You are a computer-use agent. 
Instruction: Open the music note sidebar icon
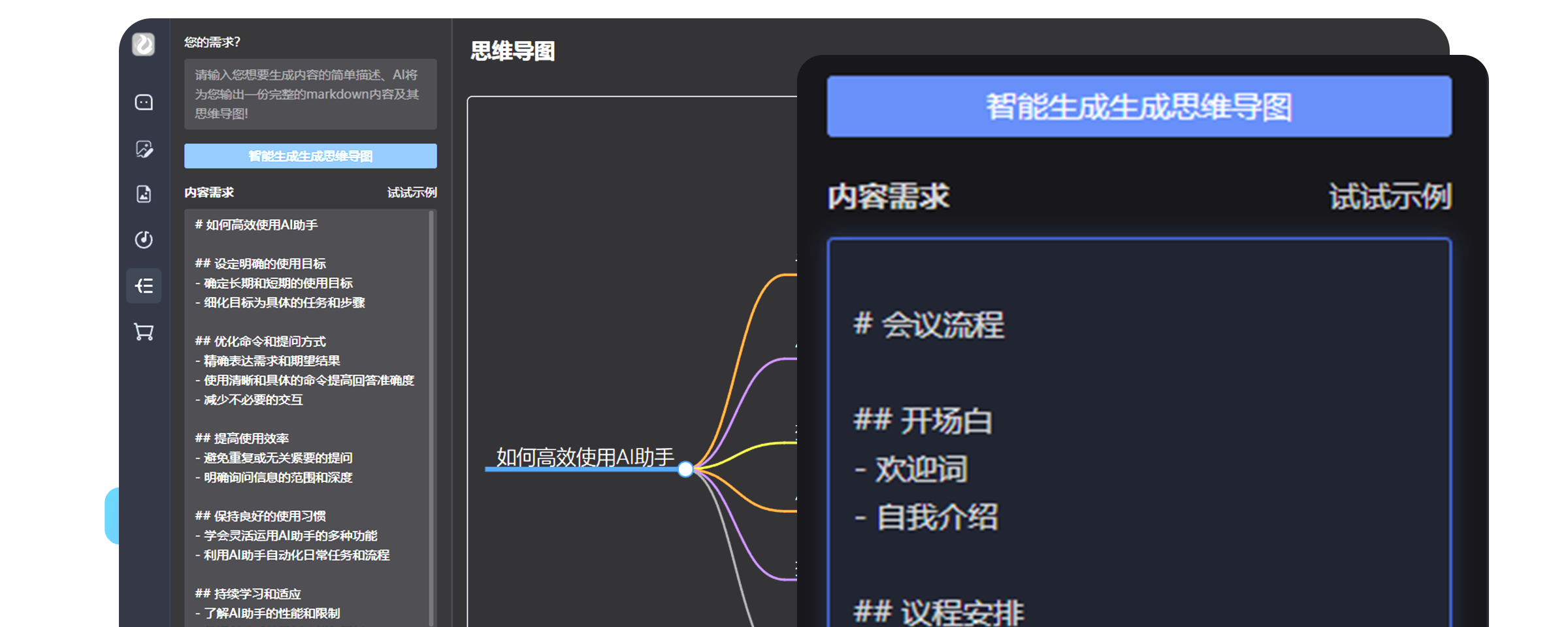coord(144,240)
